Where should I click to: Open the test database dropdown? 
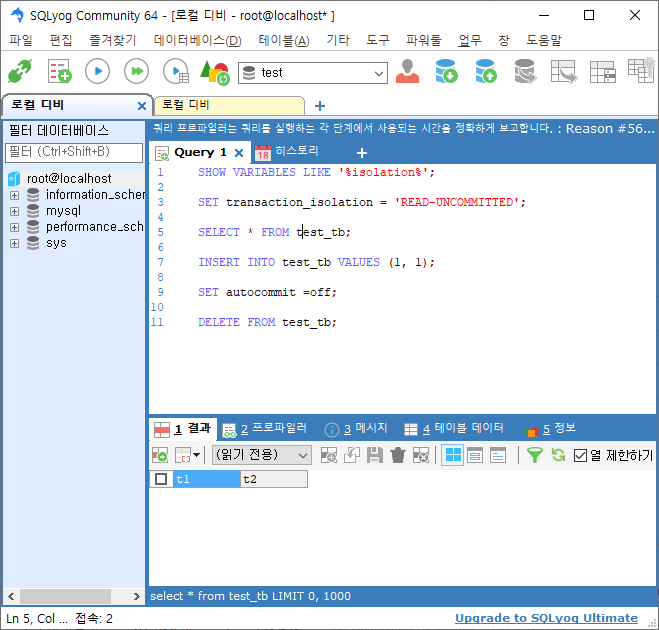pos(313,73)
